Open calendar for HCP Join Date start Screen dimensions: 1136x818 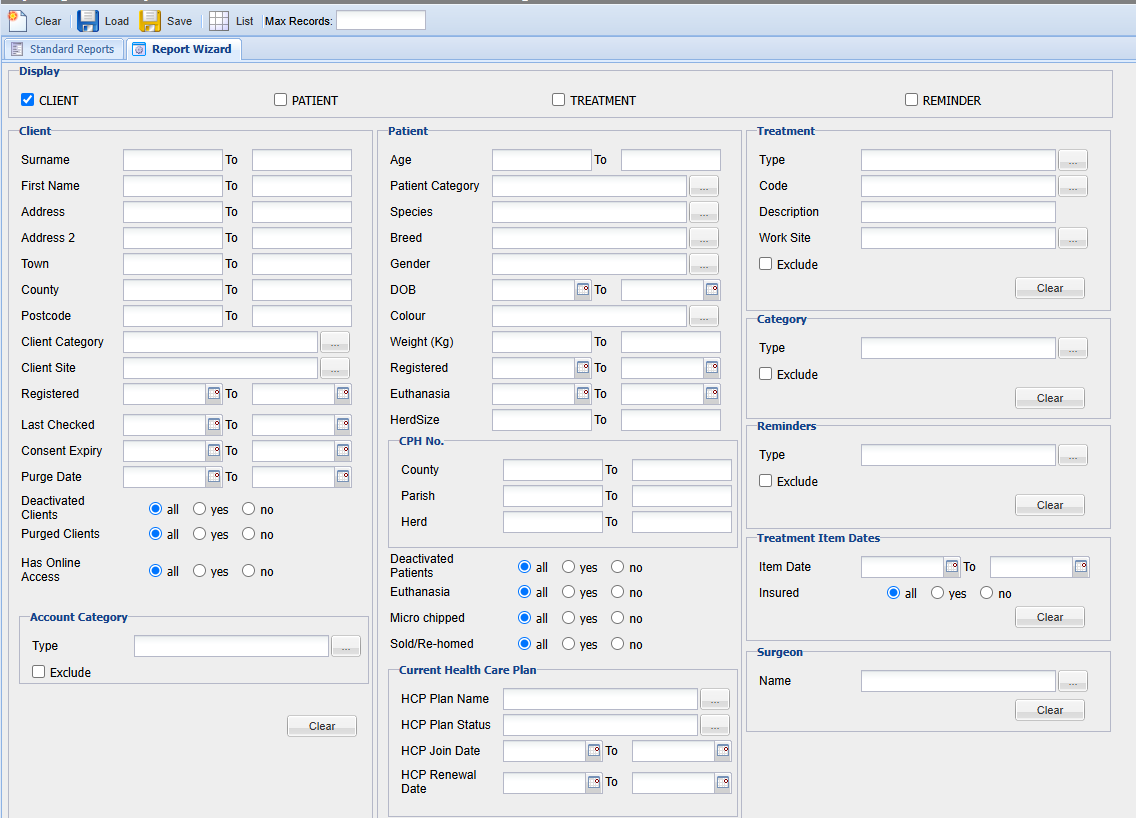click(x=594, y=751)
